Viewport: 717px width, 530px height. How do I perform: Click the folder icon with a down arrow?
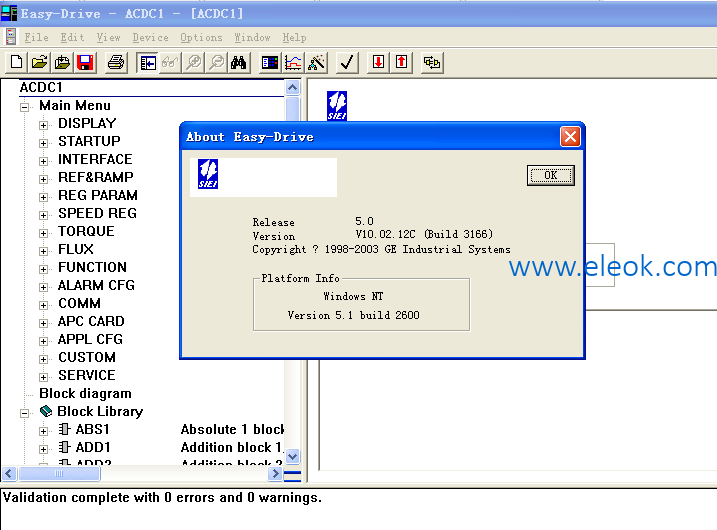pos(62,62)
